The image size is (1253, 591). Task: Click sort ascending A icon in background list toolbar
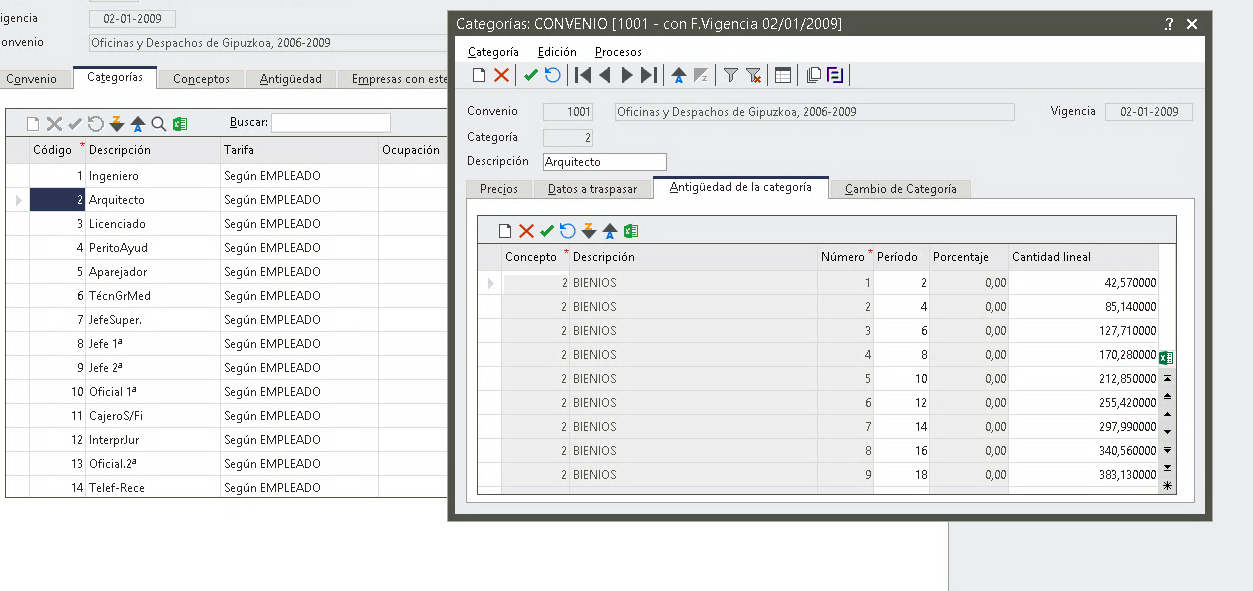[138, 124]
